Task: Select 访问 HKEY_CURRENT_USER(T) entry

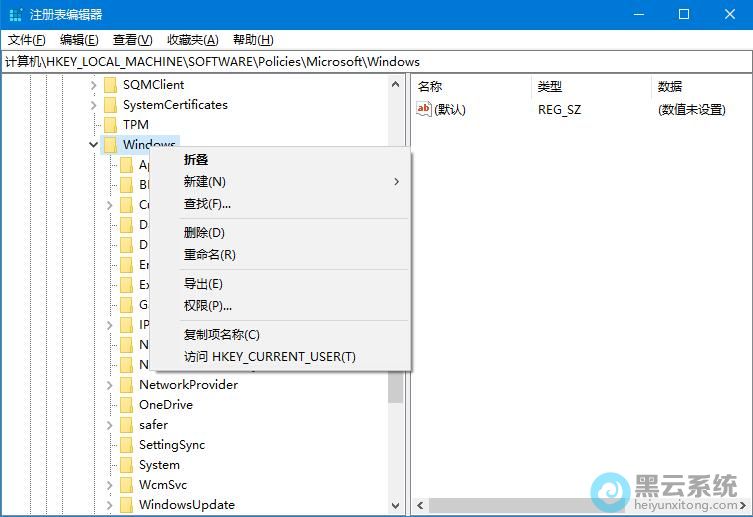Action: [281, 356]
